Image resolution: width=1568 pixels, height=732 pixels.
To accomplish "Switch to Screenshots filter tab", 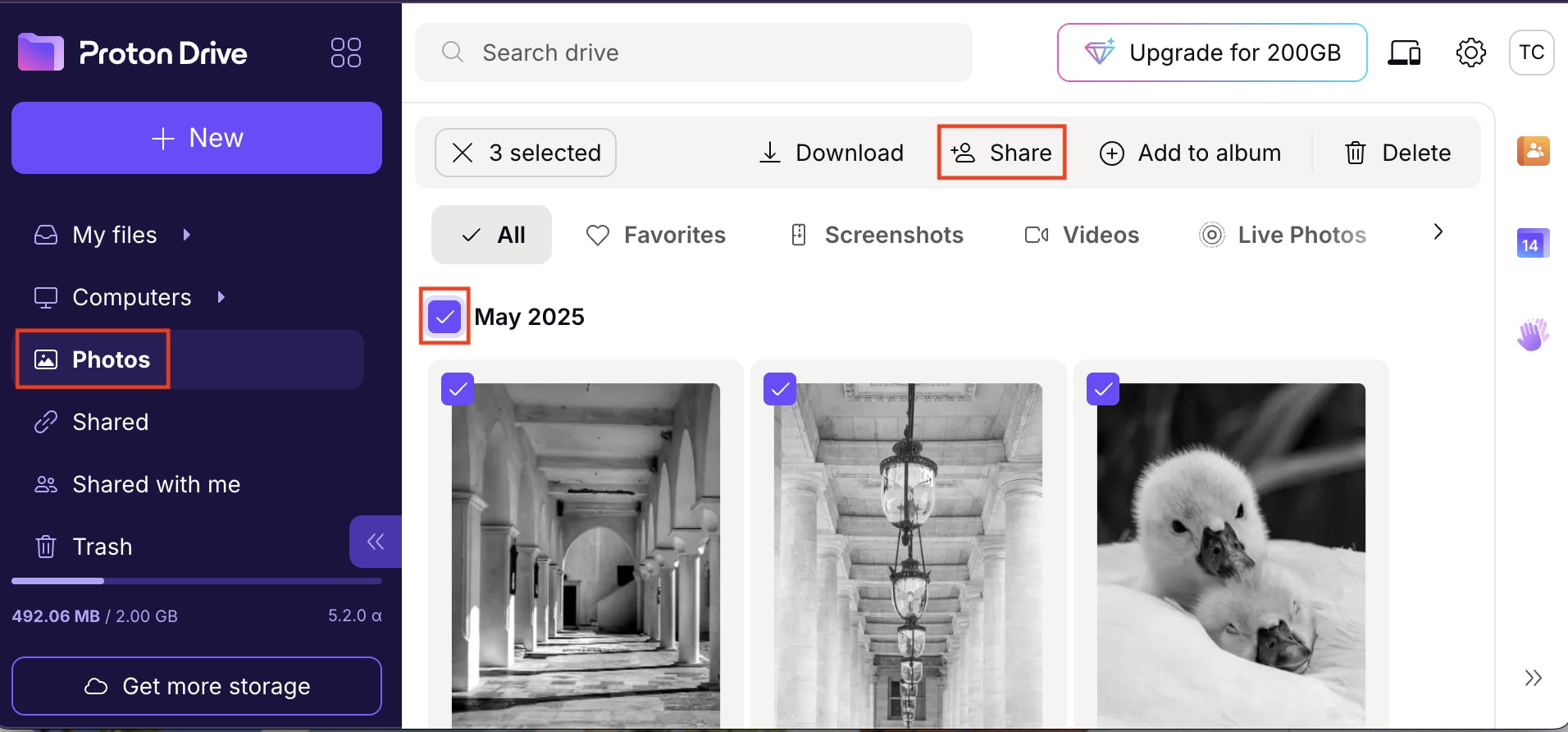I will click(876, 235).
